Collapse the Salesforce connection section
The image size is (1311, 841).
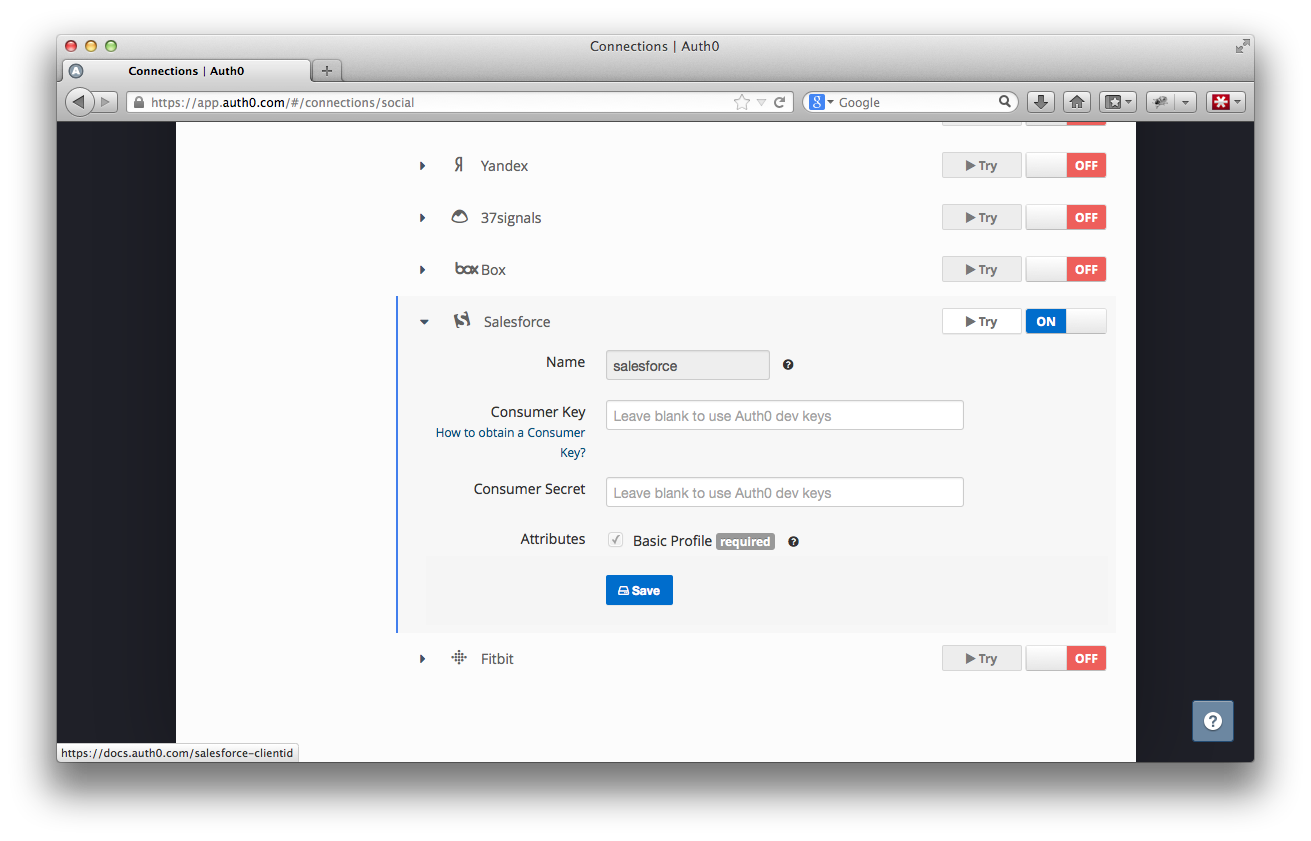pyautogui.click(x=424, y=322)
